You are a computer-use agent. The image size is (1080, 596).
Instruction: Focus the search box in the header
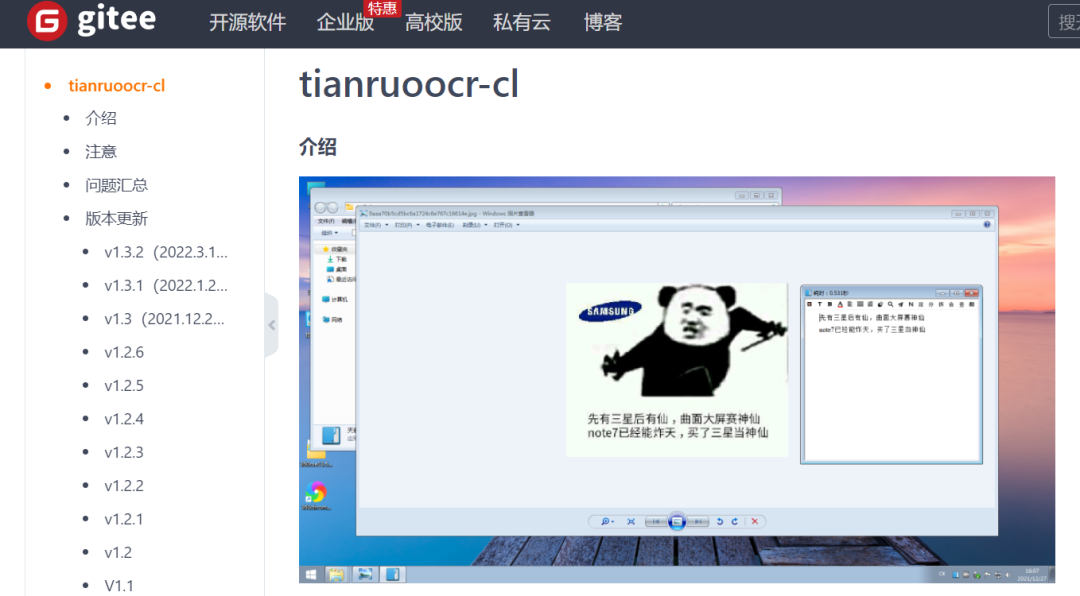tap(1064, 21)
